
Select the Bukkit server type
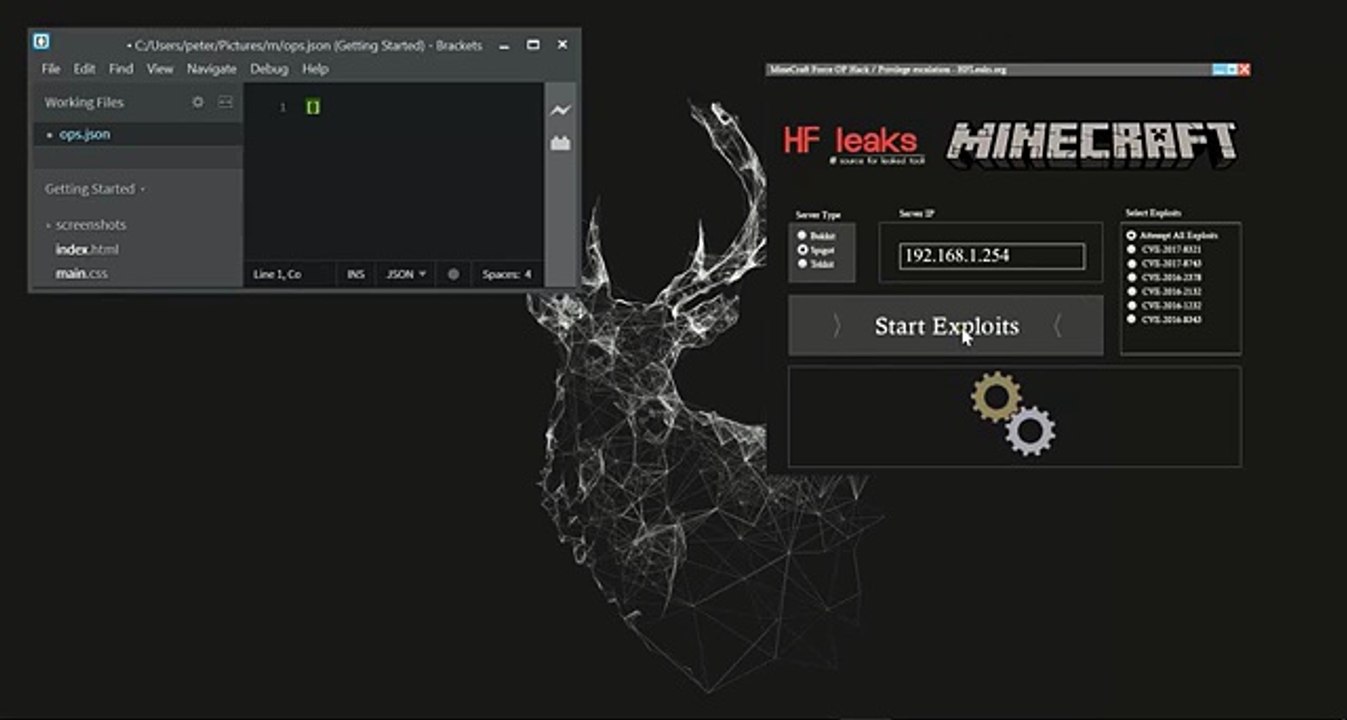pos(802,236)
